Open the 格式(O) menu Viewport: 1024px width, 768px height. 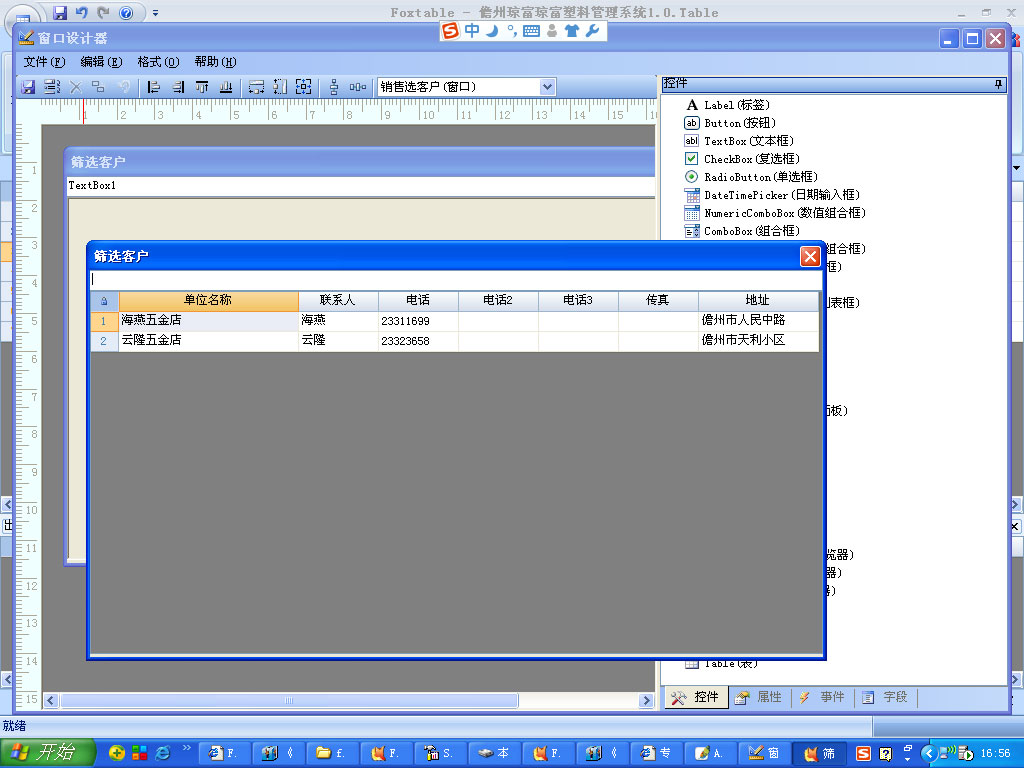(x=158, y=62)
